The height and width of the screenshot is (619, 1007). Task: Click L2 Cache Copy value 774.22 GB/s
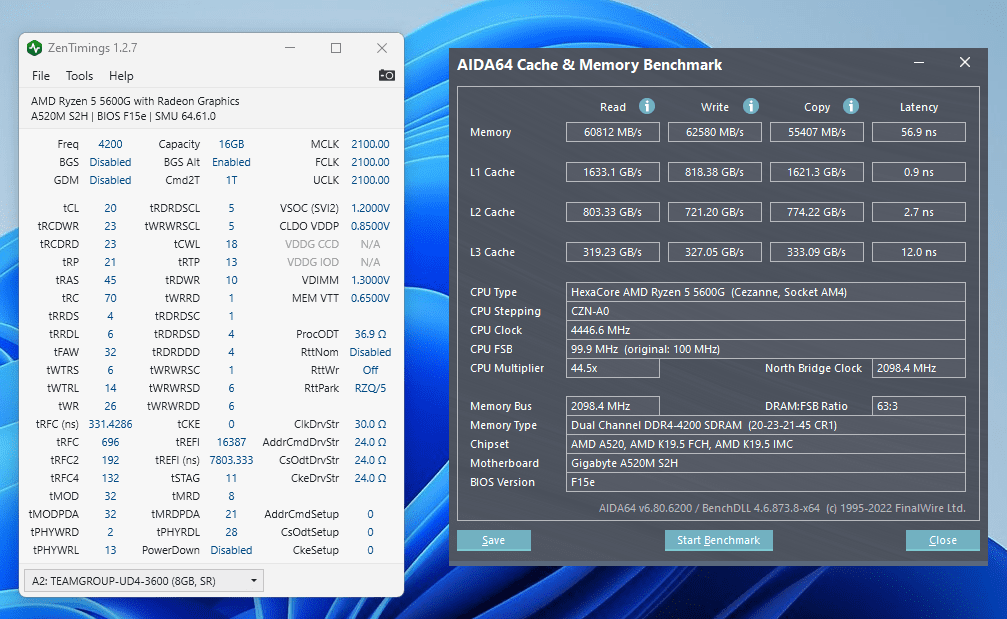coord(817,212)
